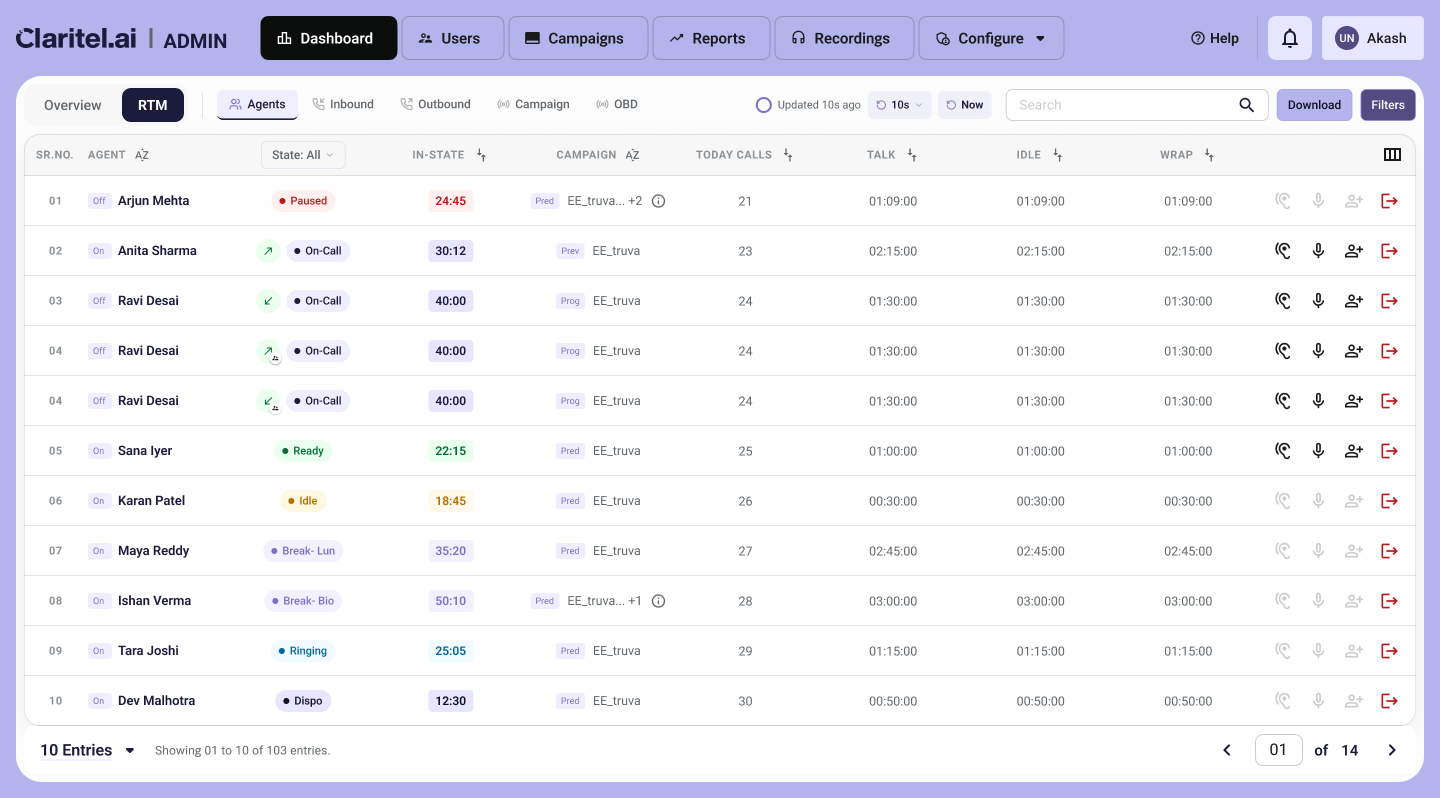Sort by Today Calls column
Viewport: 1440px width, 798px height.
pyautogui.click(x=788, y=155)
